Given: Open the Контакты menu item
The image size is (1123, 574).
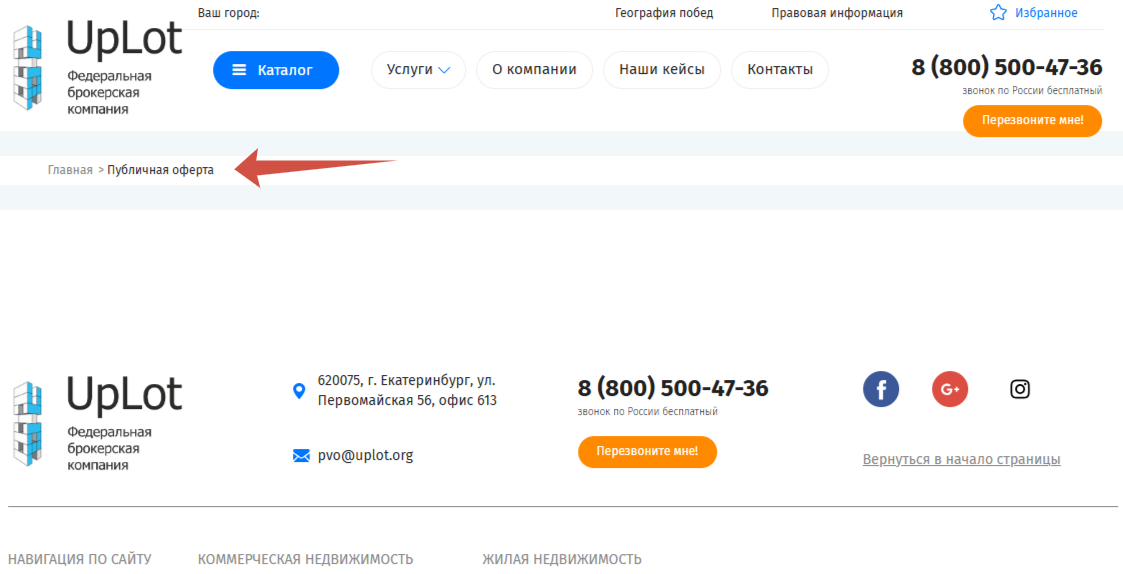Looking at the screenshot, I should [780, 70].
